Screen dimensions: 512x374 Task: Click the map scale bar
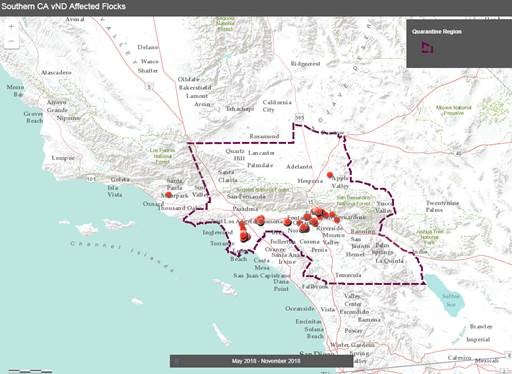tap(30, 371)
